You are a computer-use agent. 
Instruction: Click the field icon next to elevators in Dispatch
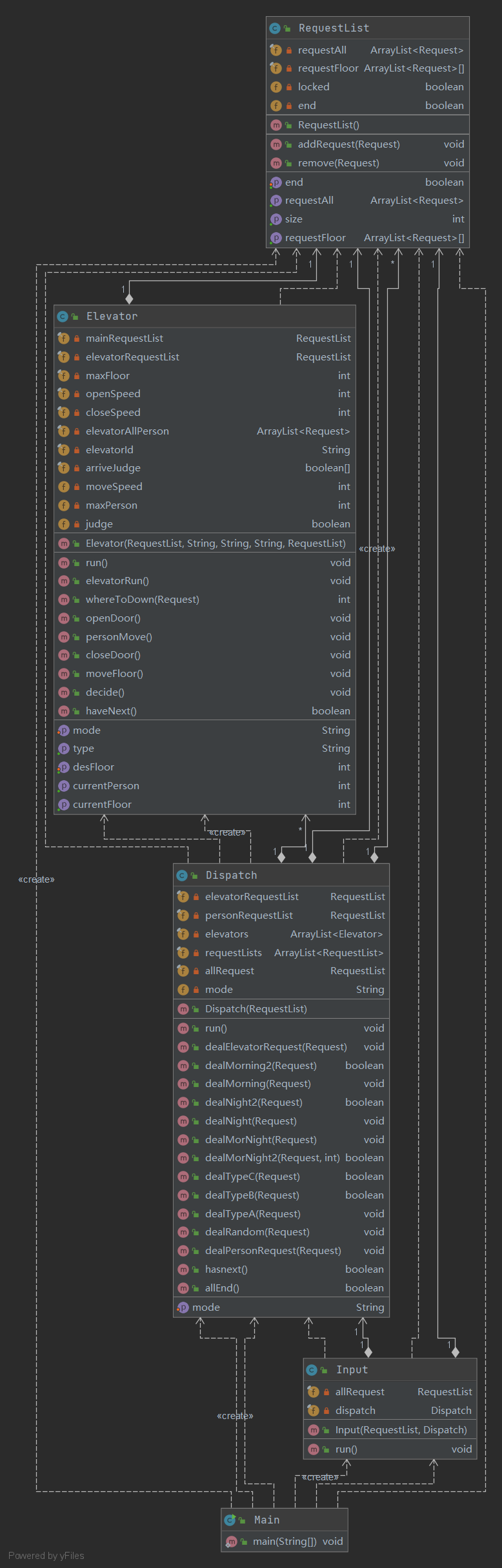coord(183,934)
